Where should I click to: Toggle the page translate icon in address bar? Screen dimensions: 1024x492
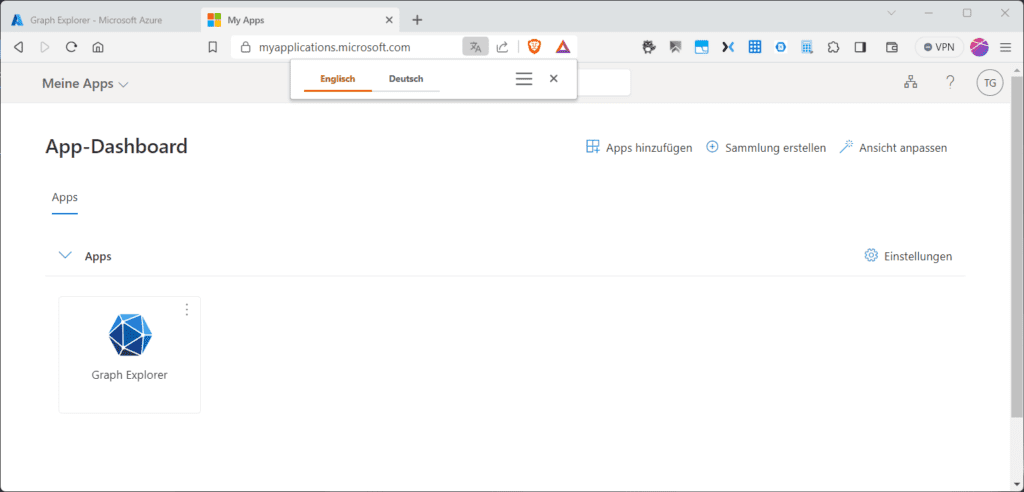[475, 47]
